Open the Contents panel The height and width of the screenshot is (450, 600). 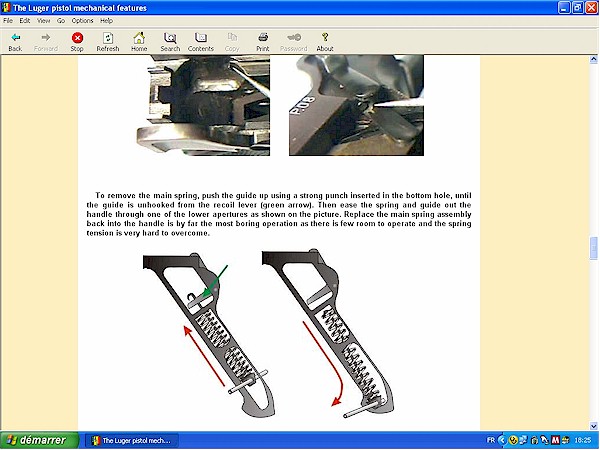201,42
